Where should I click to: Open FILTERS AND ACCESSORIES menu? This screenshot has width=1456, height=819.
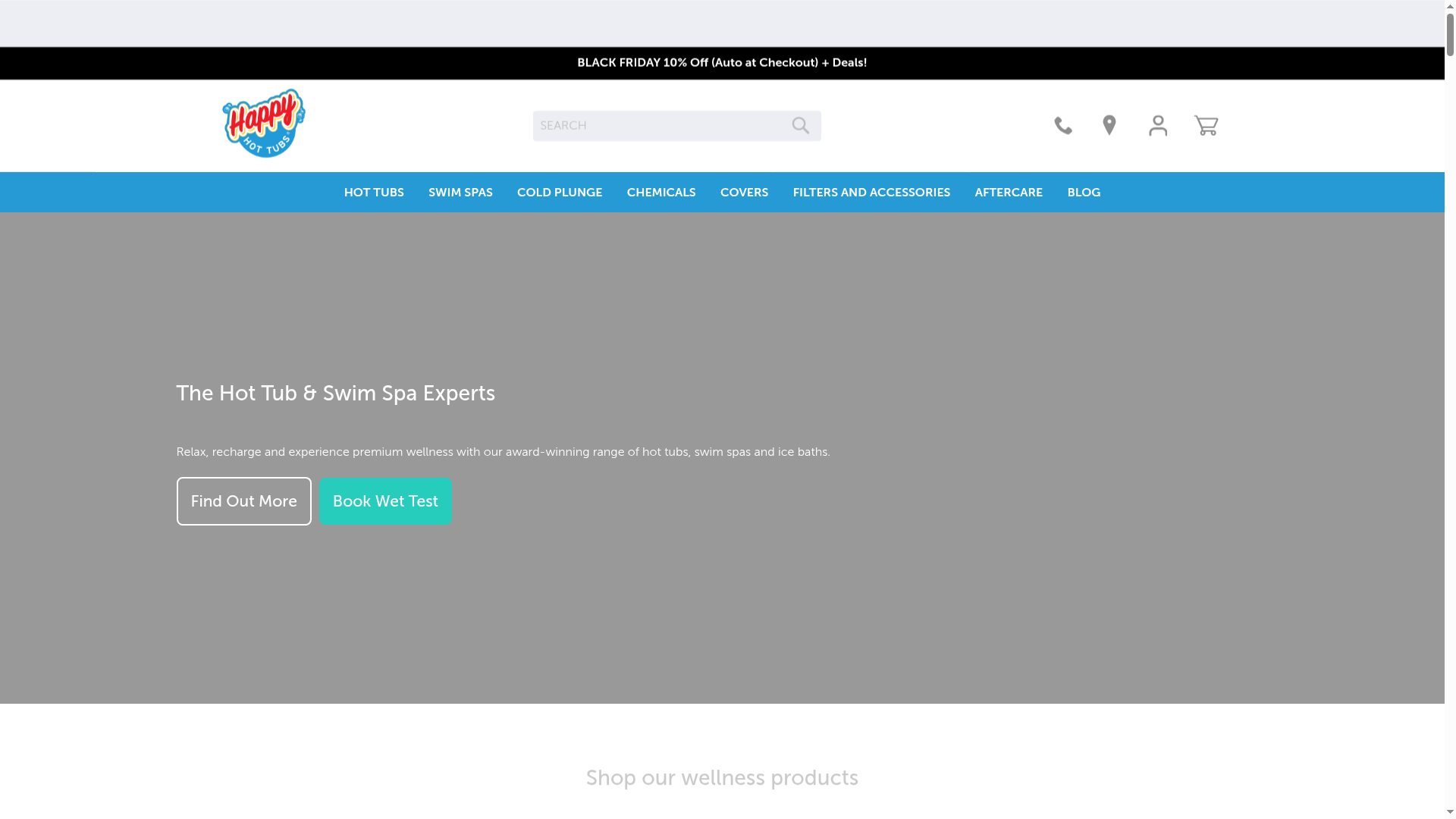[871, 193]
